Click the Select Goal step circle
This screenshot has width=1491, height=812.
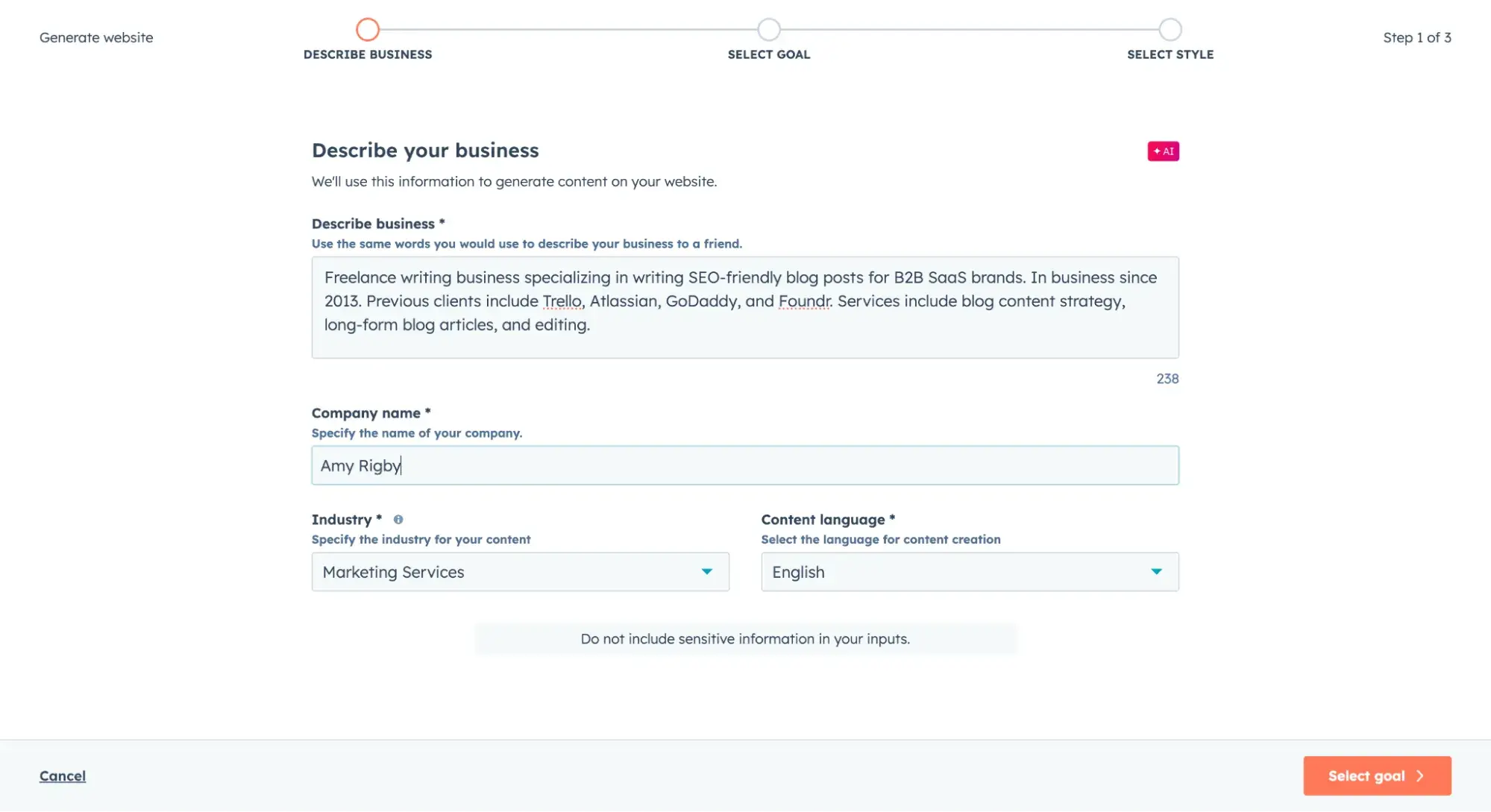[x=768, y=30]
